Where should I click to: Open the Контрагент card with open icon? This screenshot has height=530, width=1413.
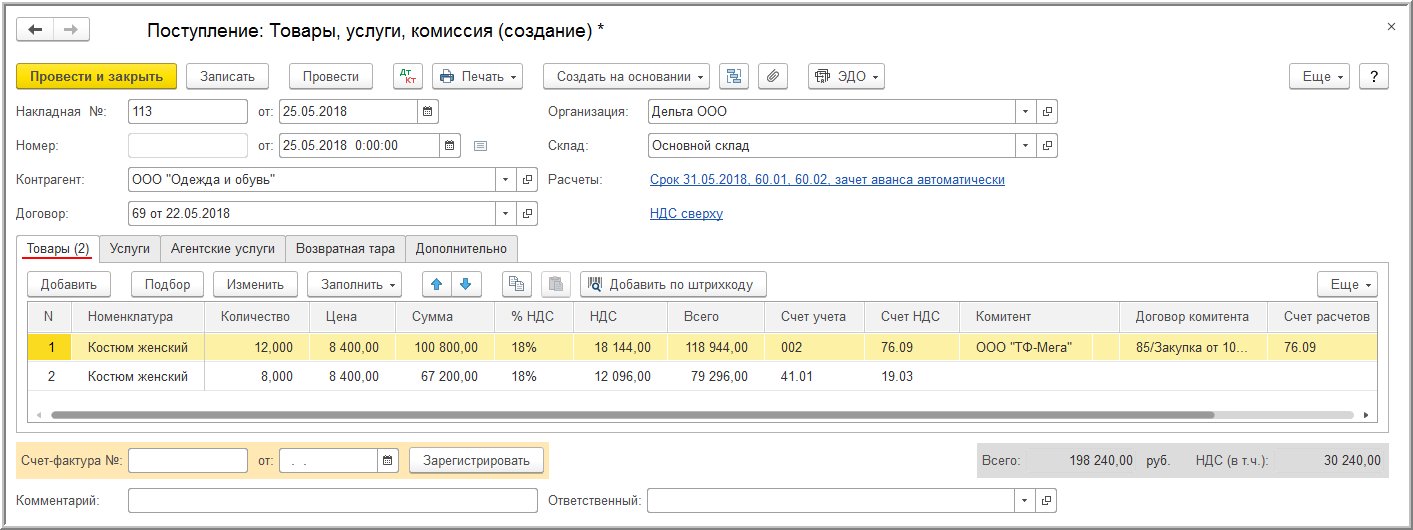click(528, 180)
